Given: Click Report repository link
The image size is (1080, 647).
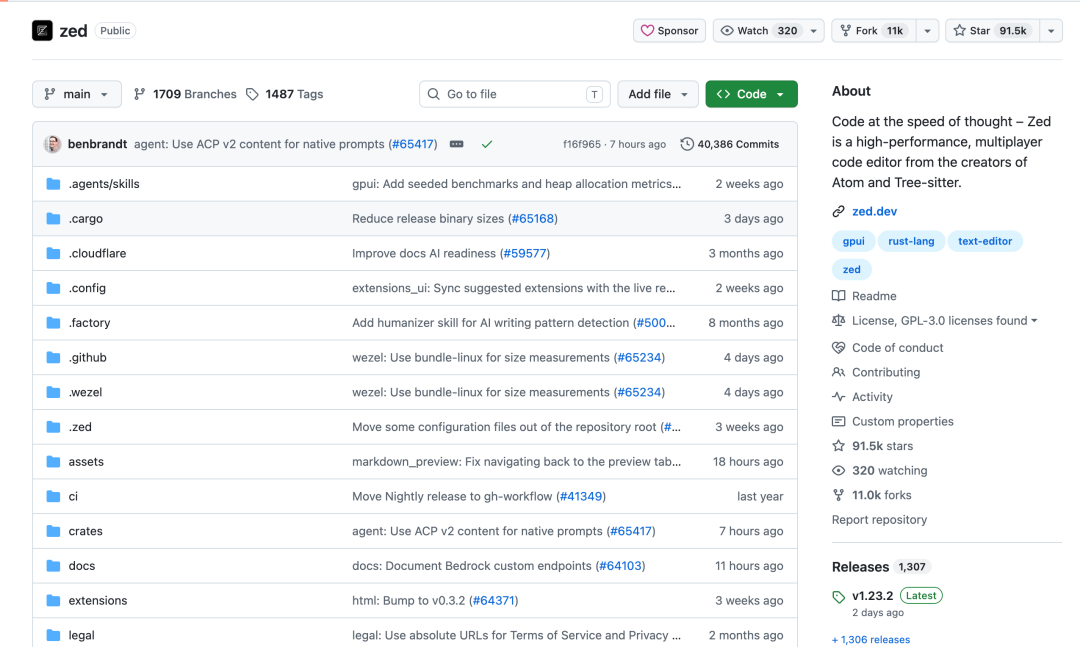Looking at the screenshot, I should point(879,520).
